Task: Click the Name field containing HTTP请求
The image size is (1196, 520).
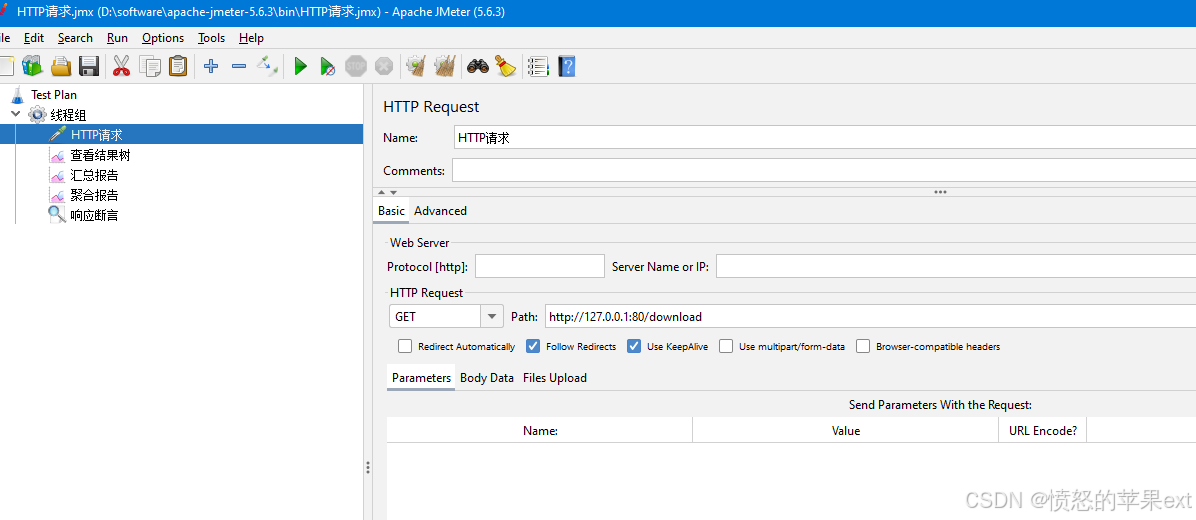Action: tap(825, 138)
